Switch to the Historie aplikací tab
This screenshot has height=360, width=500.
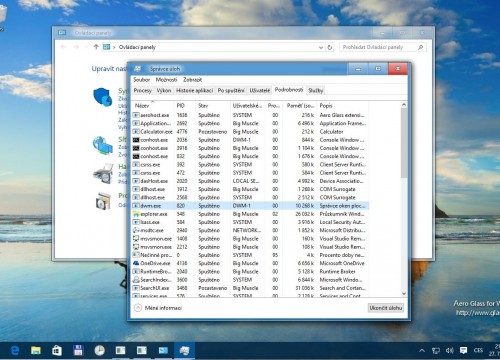click(x=194, y=90)
